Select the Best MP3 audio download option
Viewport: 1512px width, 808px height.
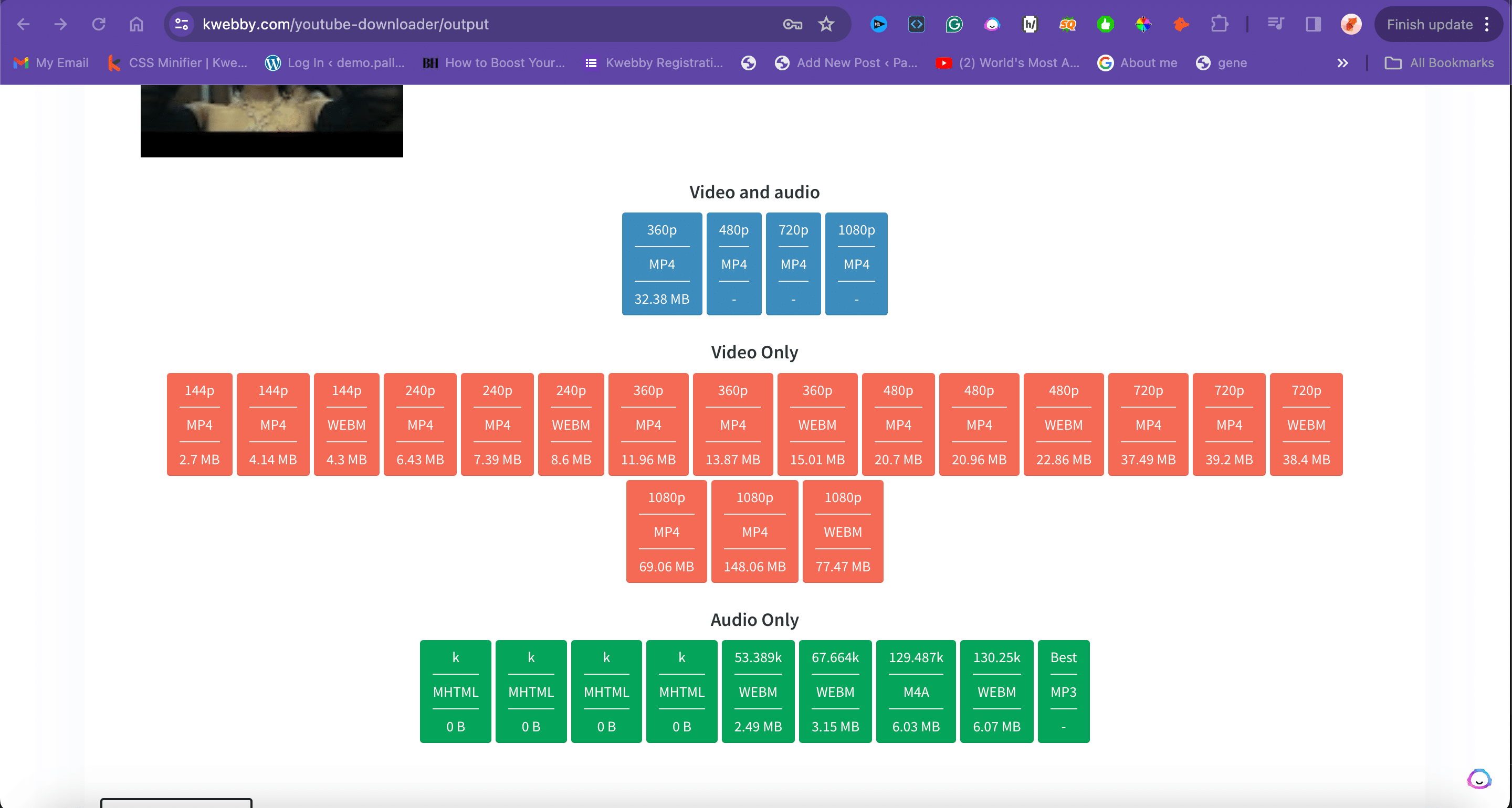pyautogui.click(x=1063, y=691)
